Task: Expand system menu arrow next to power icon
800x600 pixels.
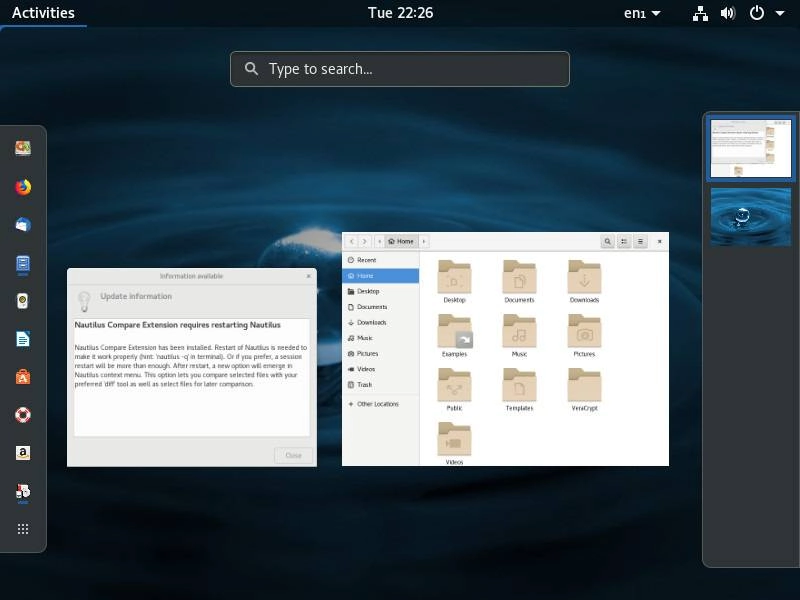Action: 780,13
